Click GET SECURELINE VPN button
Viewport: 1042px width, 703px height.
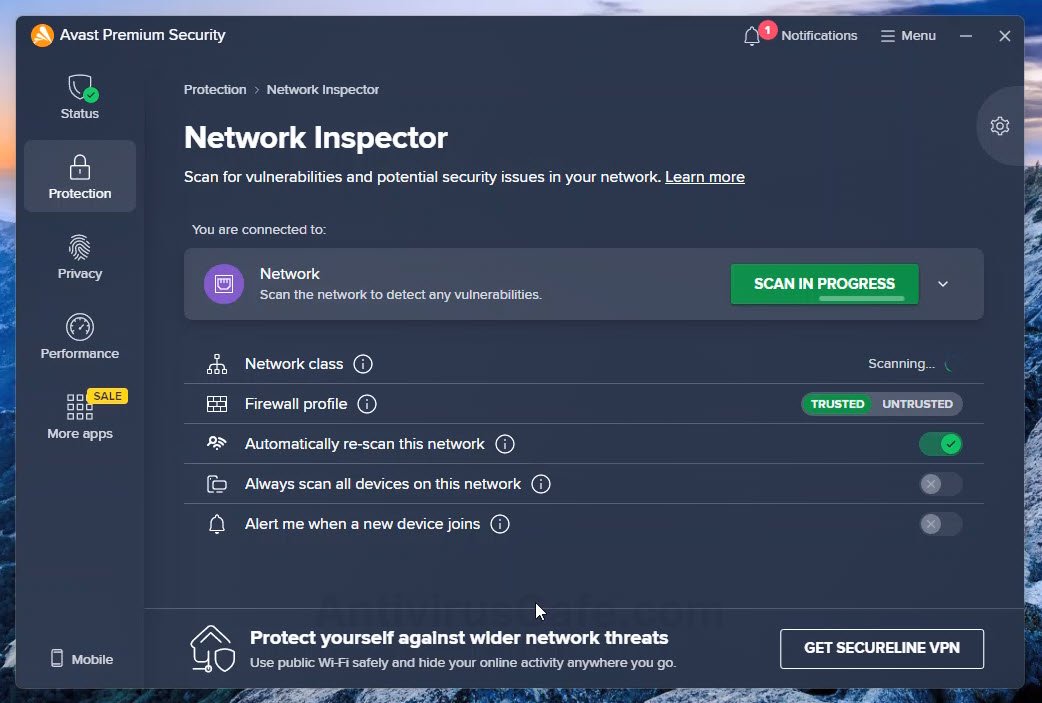[x=881, y=649]
